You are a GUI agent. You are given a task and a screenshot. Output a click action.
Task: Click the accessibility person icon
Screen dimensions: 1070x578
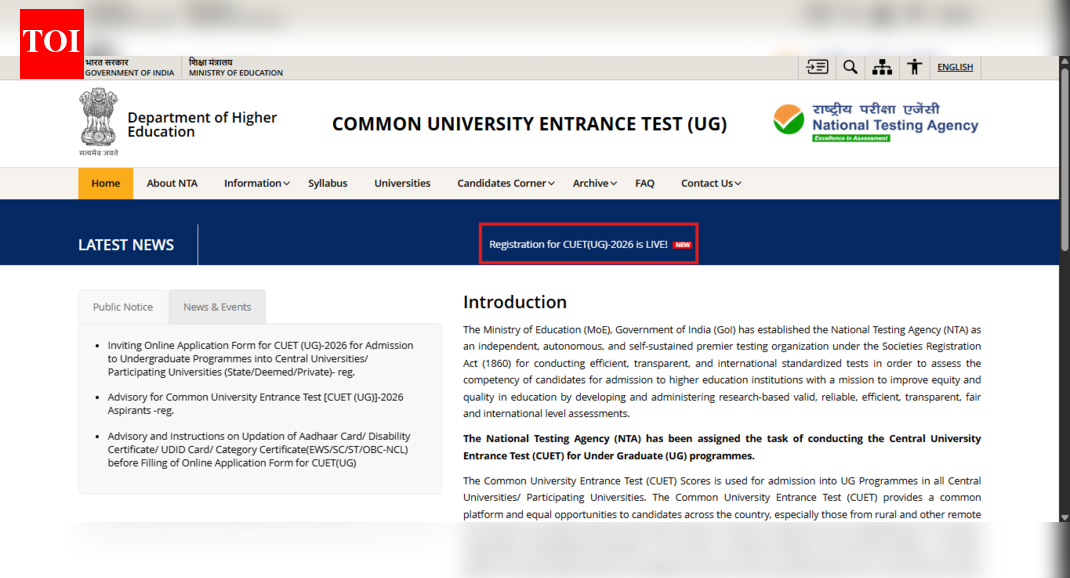coord(915,67)
